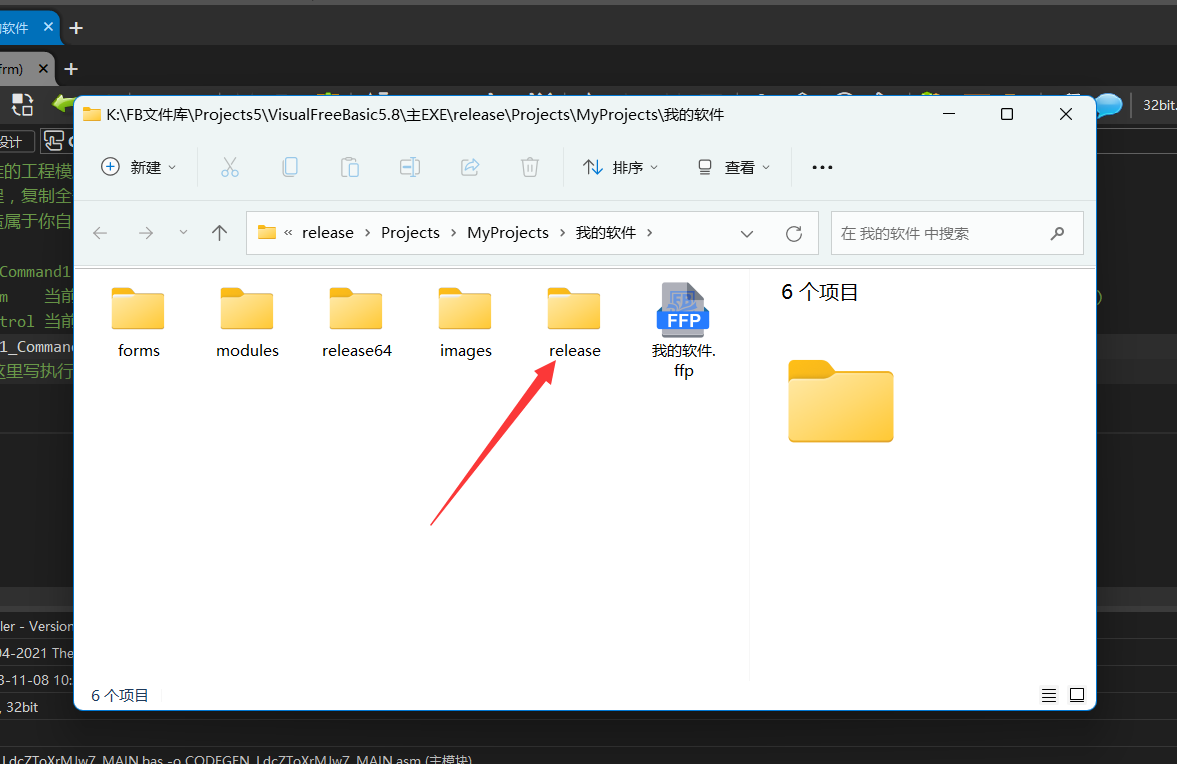Click the Rename icon in toolbar
The width and height of the screenshot is (1177, 764).
pos(410,167)
